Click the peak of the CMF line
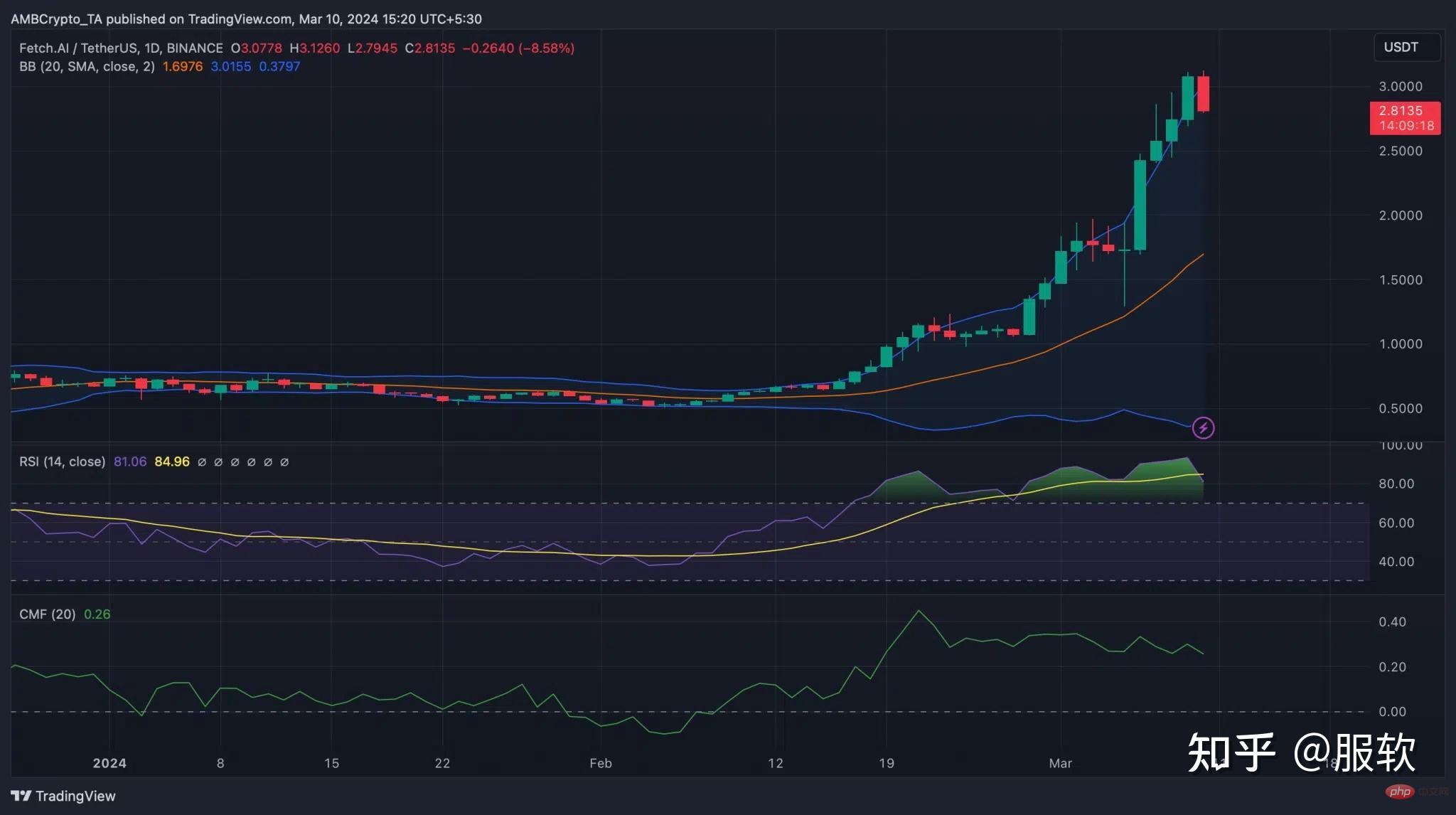 click(x=919, y=611)
